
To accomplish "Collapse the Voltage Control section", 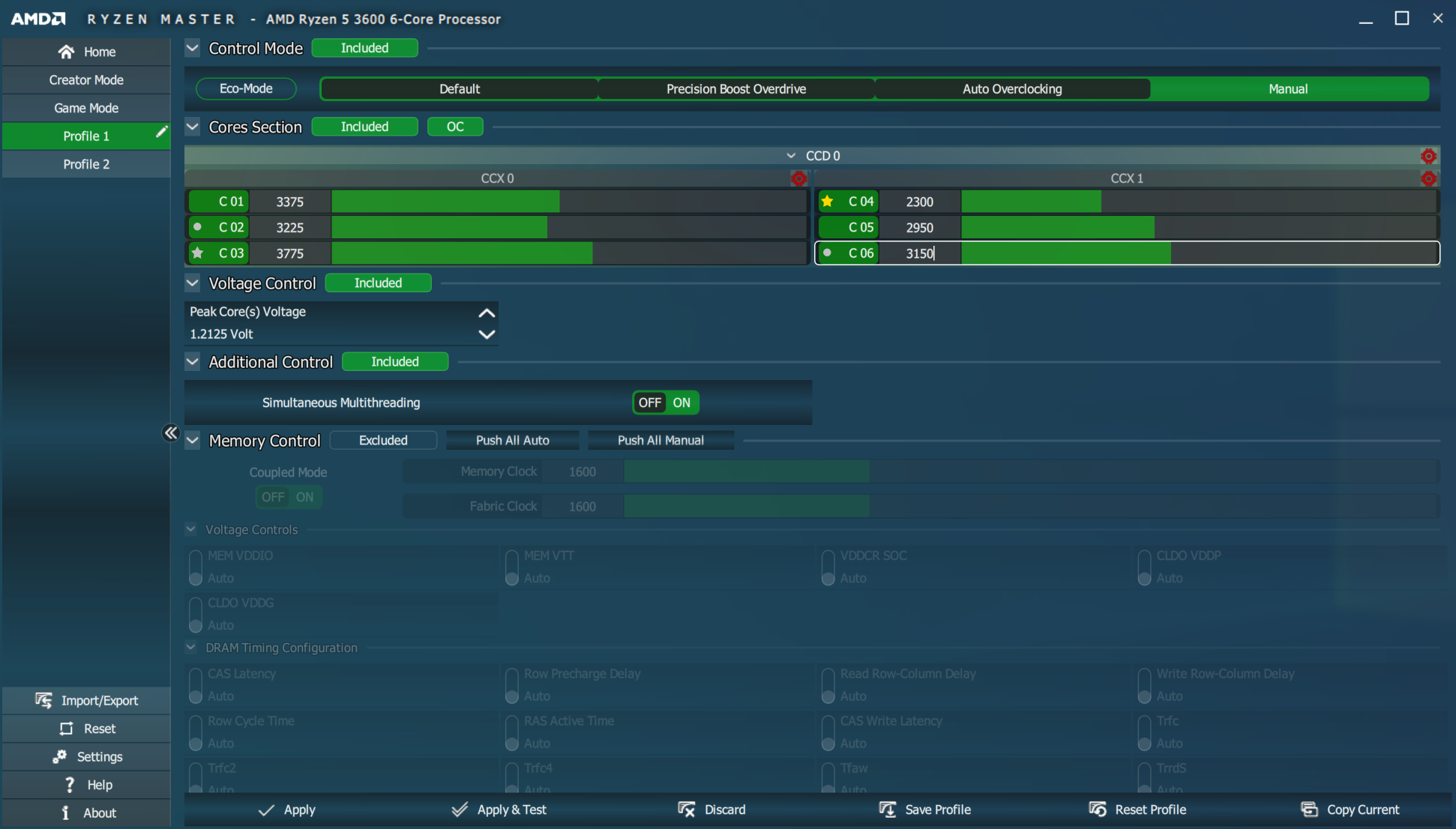I will coord(193,283).
